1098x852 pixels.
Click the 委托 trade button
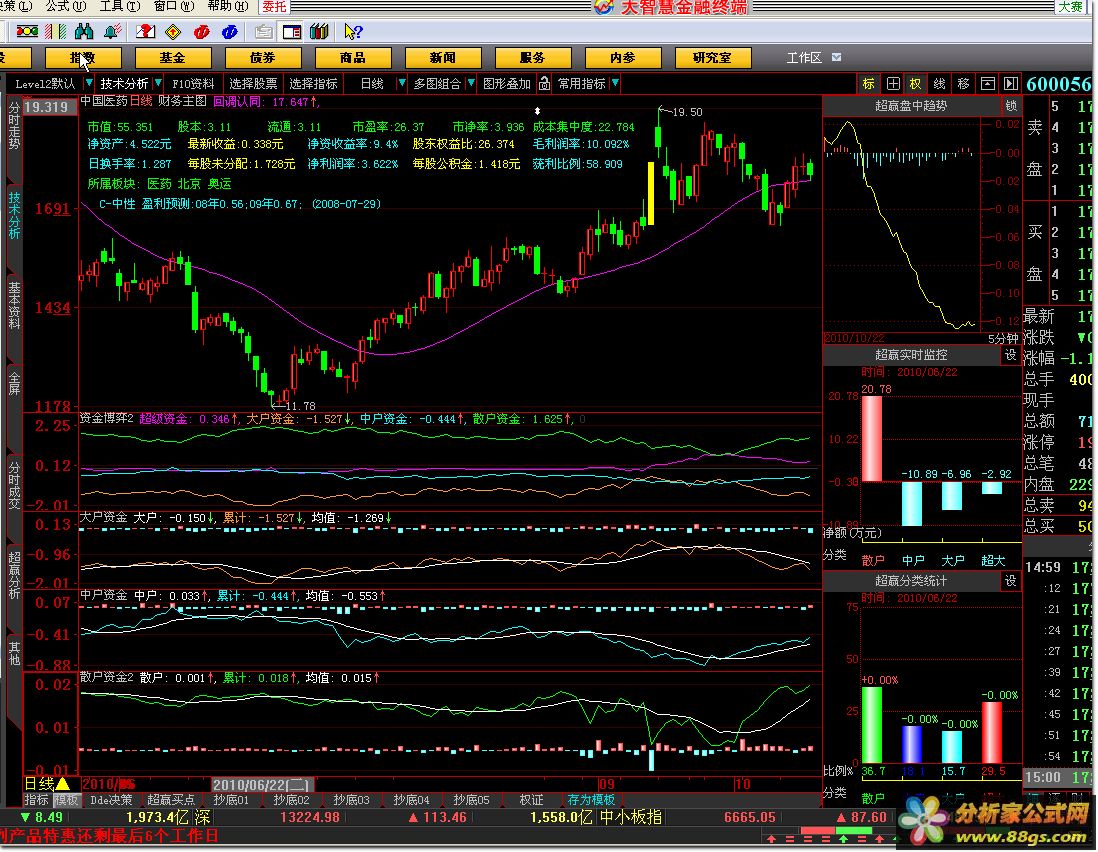tap(274, 6)
